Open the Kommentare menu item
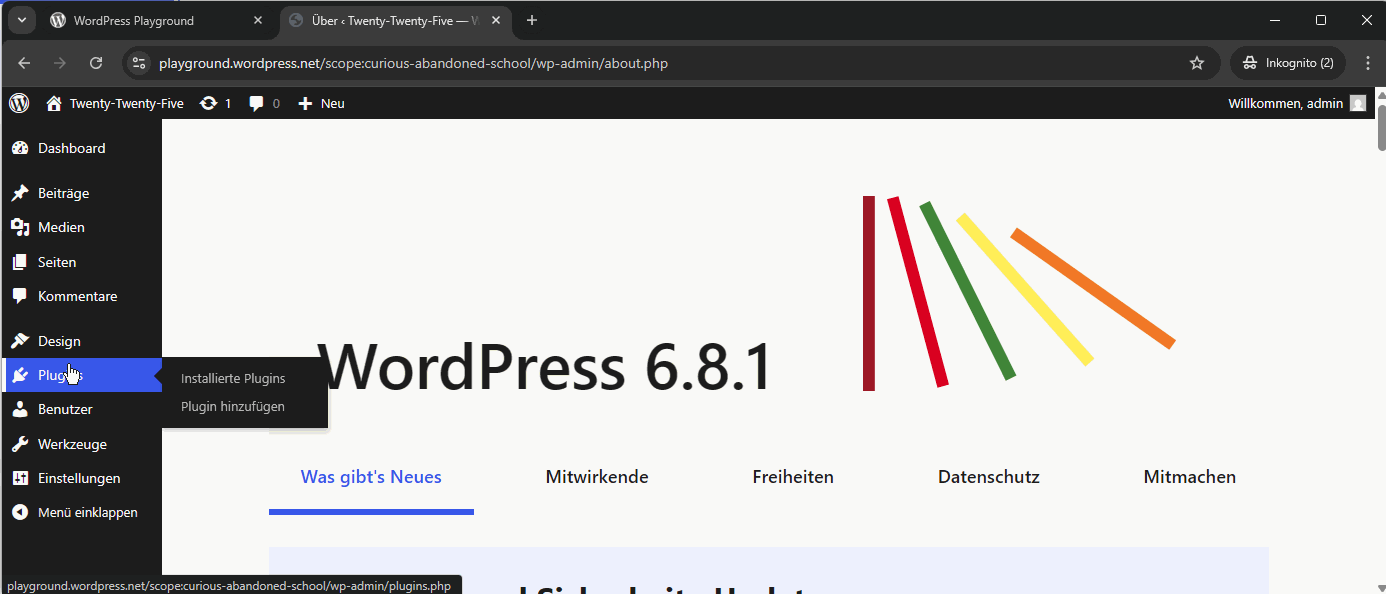This screenshot has height=594, width=1386. [x=81, y=296]
